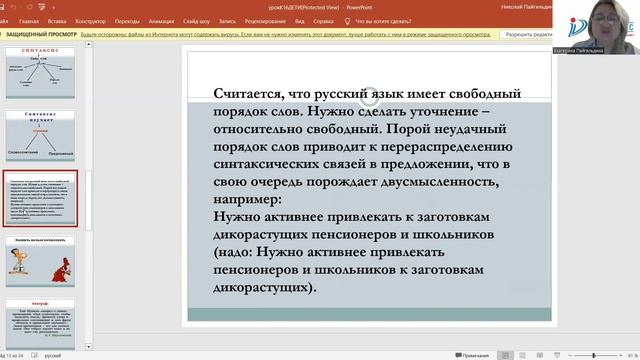Click the 'Что вы хотите сделать?' search field
Viewport: 640px width, 360px height.
(383, 21)
